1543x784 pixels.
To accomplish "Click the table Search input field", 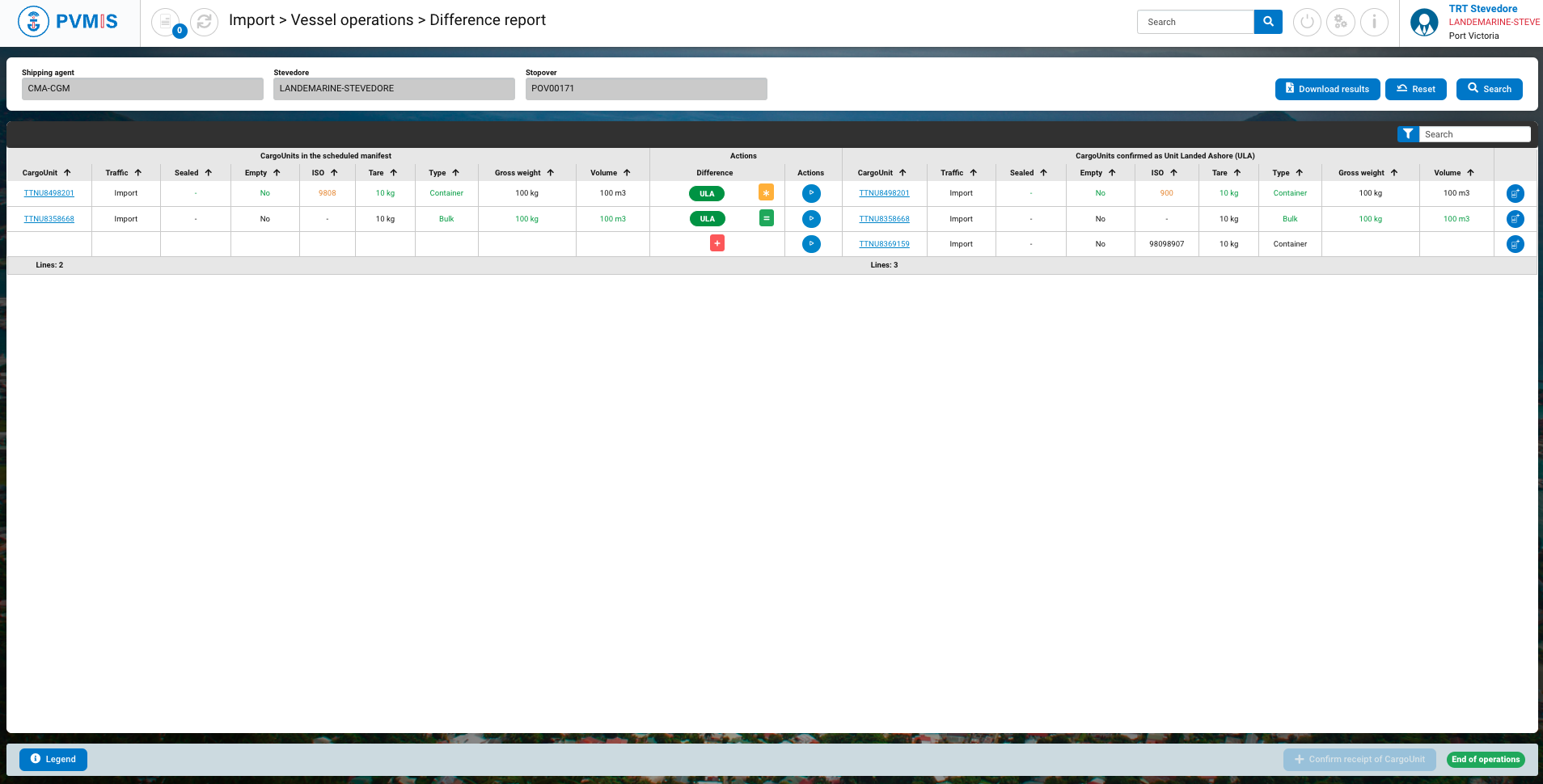I will pyautogui.click(x=1474, y=134).
